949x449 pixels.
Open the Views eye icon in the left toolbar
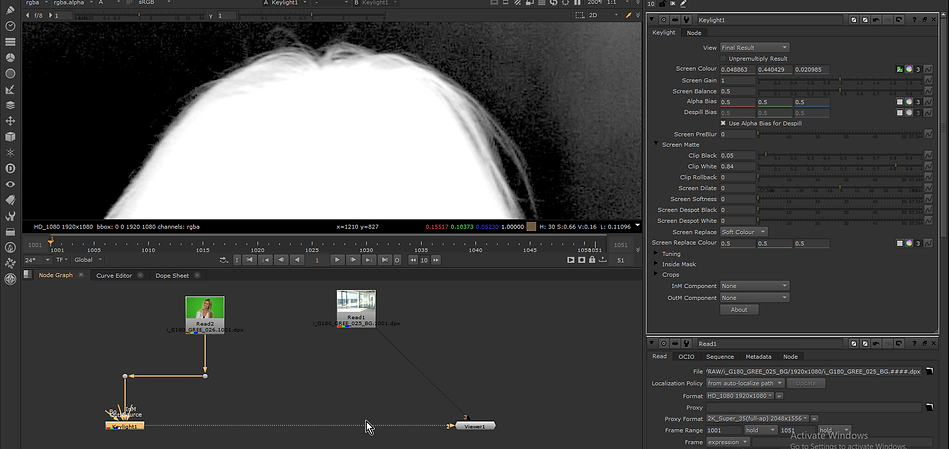10,184
